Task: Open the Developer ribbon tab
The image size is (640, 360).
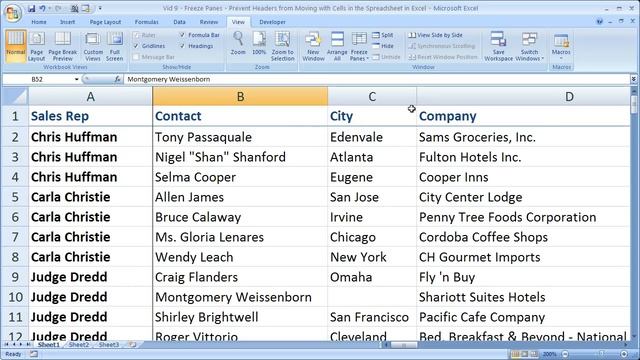Action: coord(272,22)
